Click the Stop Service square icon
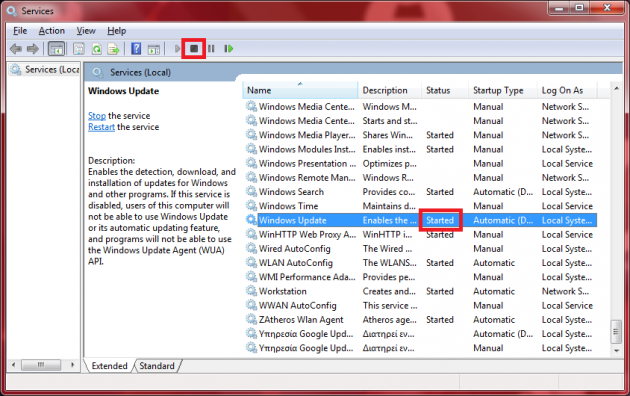This screenshot has width=630, height=396. point(194,49)
